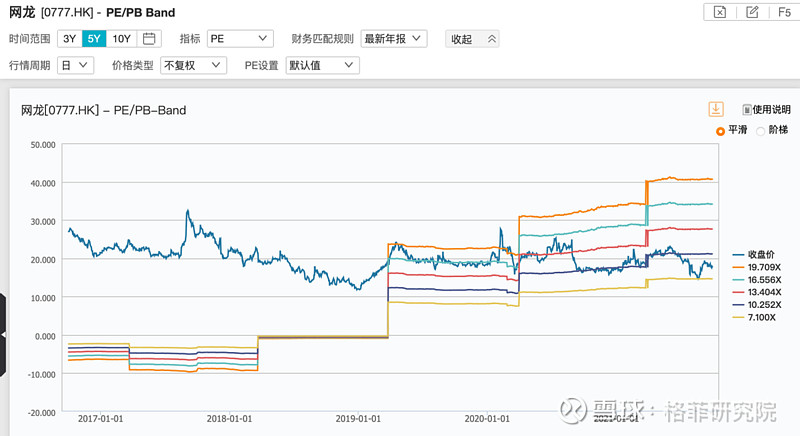Click the orange 19.709X legend swatch

(x=741, y=268)
